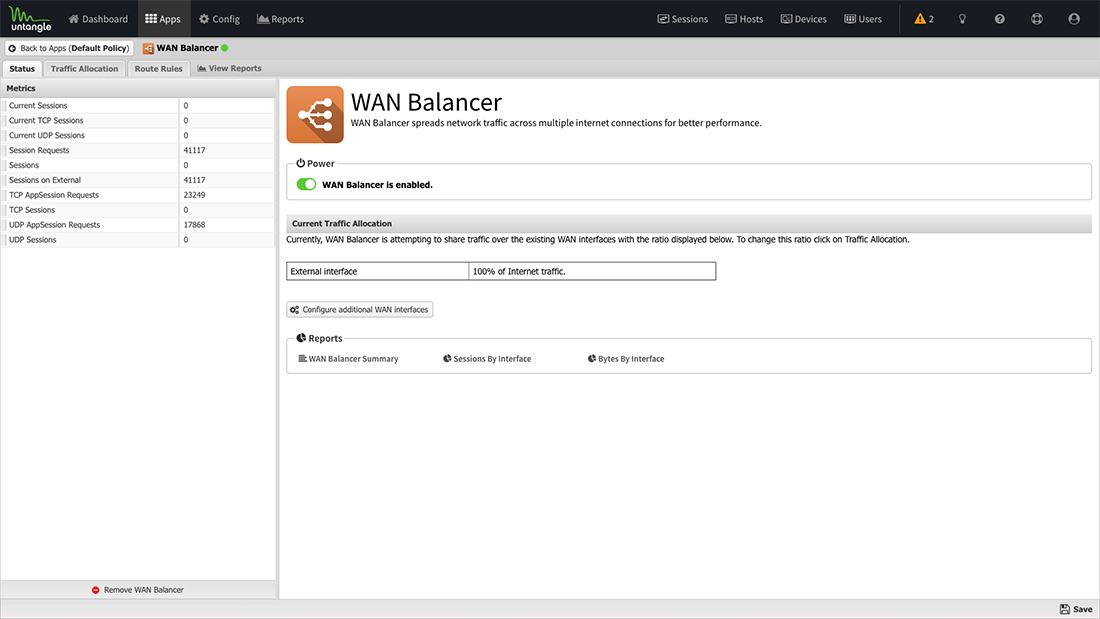
Task: Open the account user icon
Action: click(x=1074, y=19)
